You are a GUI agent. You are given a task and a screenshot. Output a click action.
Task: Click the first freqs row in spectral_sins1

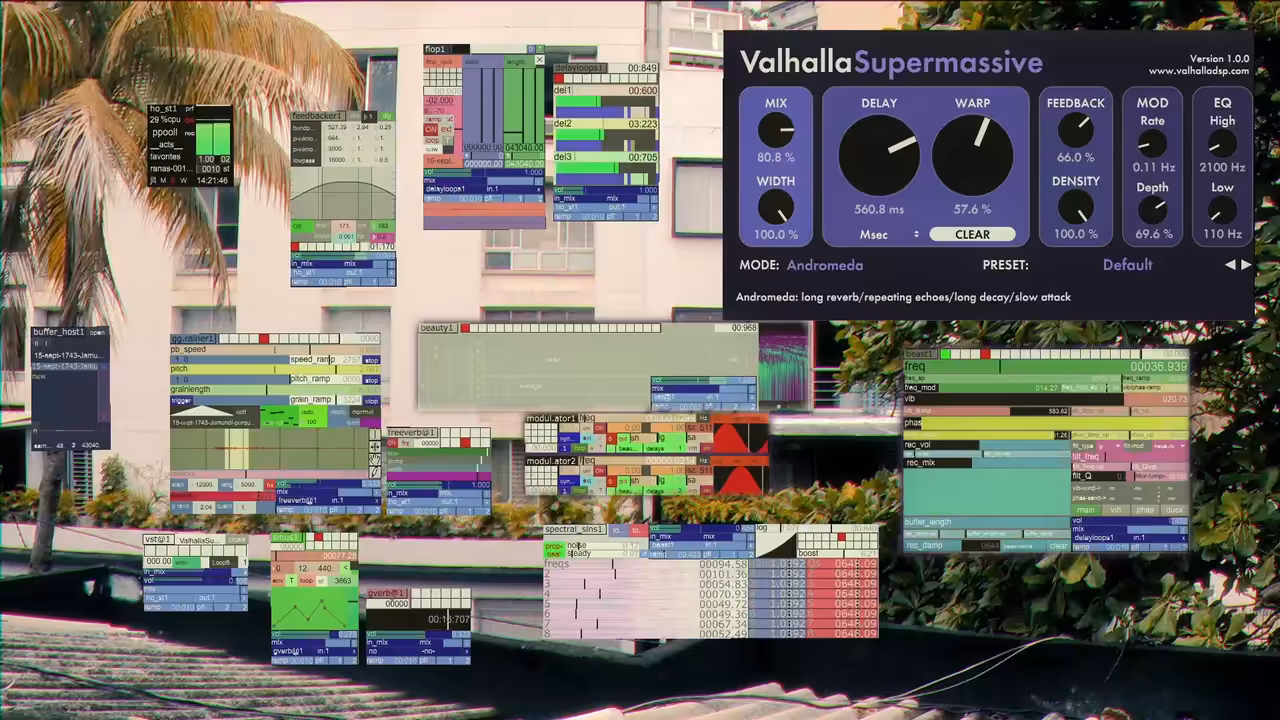[x=646, y=565]
